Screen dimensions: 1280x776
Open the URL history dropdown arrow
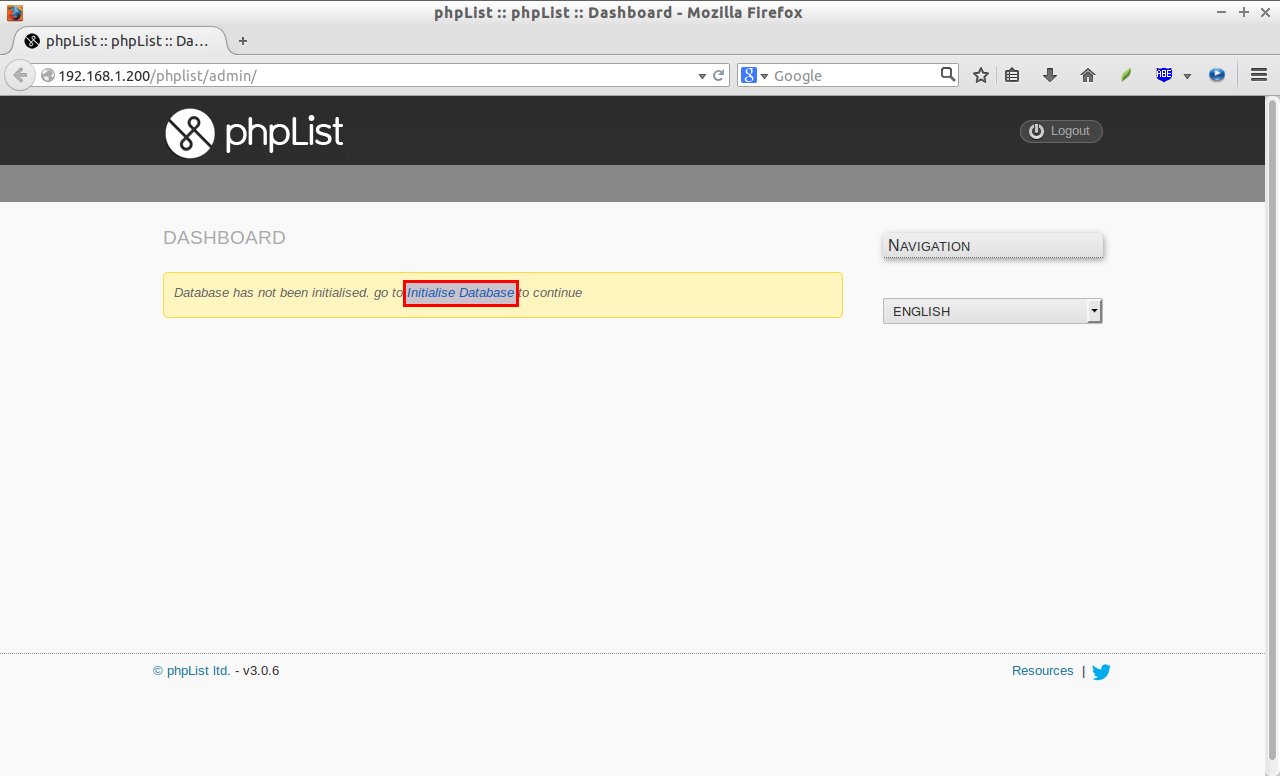(x=702, y=76)
